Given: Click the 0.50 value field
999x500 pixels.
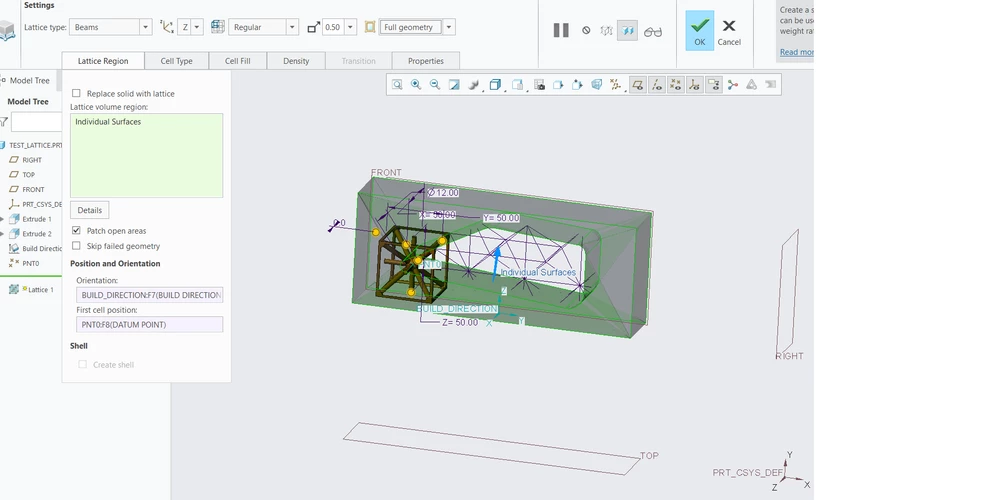Looking at the screenshot, I should pyautogui.click(x=333, y=27).
